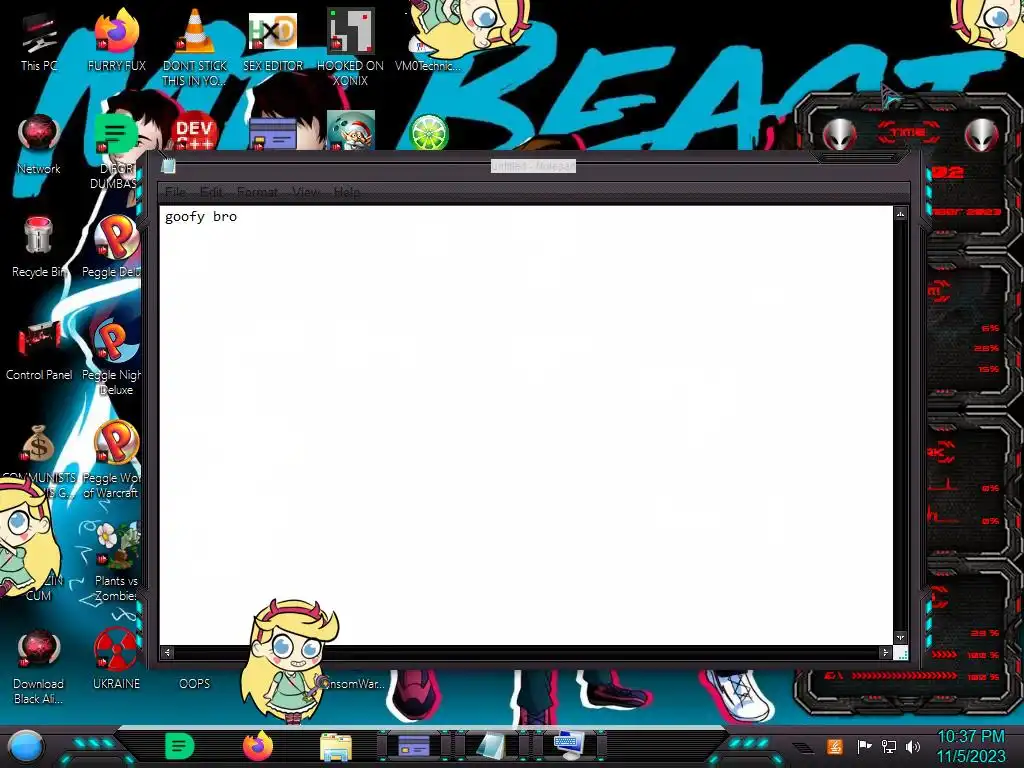1024x768 pixels.
Task: Show hidden tray icons arrow
Action: 804,748
